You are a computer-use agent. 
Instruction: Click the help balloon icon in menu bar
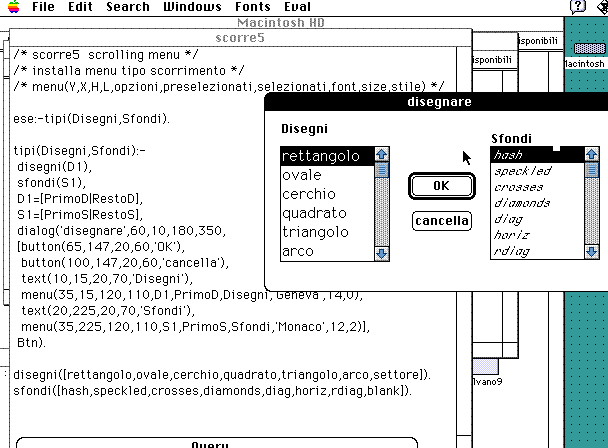pos(578,7)
